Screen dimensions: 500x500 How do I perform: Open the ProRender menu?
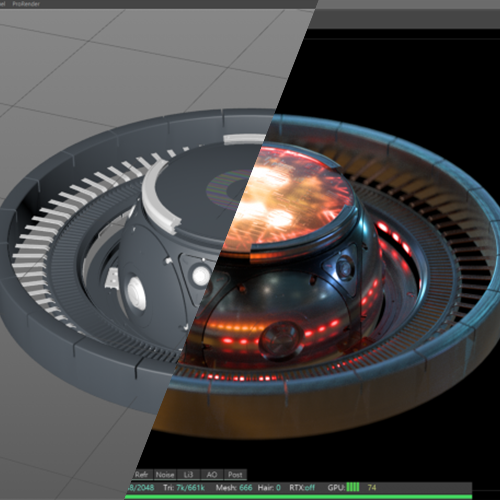(x=26, y=4)
